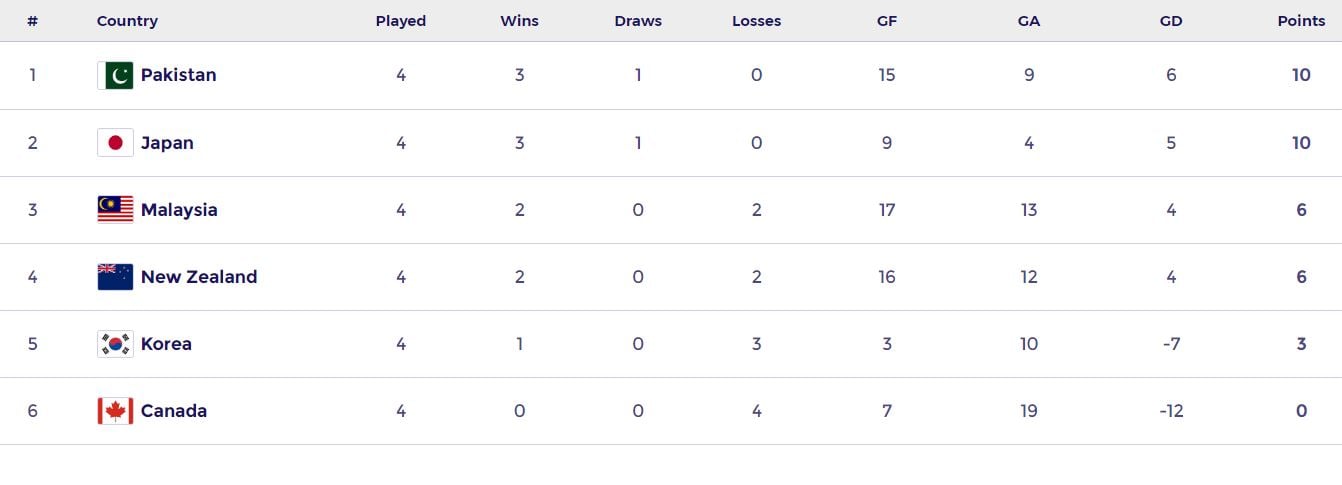The width and height of the screenshot is (1342, 485).
Task: Select the Malaysia country name
Action: 179,210
